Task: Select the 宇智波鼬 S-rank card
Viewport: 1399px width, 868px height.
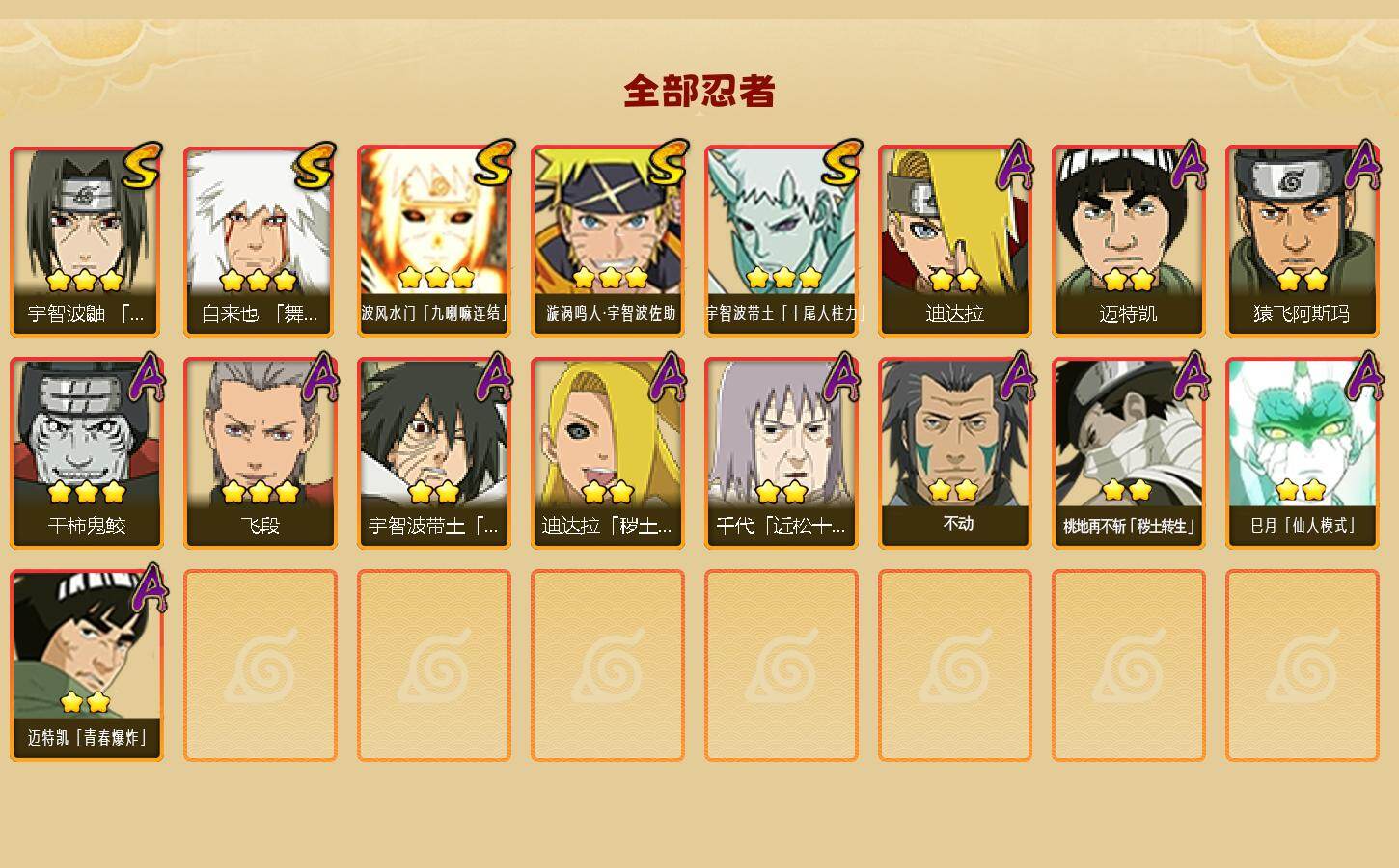Action: pyautogui.click(x=87, y=241)
